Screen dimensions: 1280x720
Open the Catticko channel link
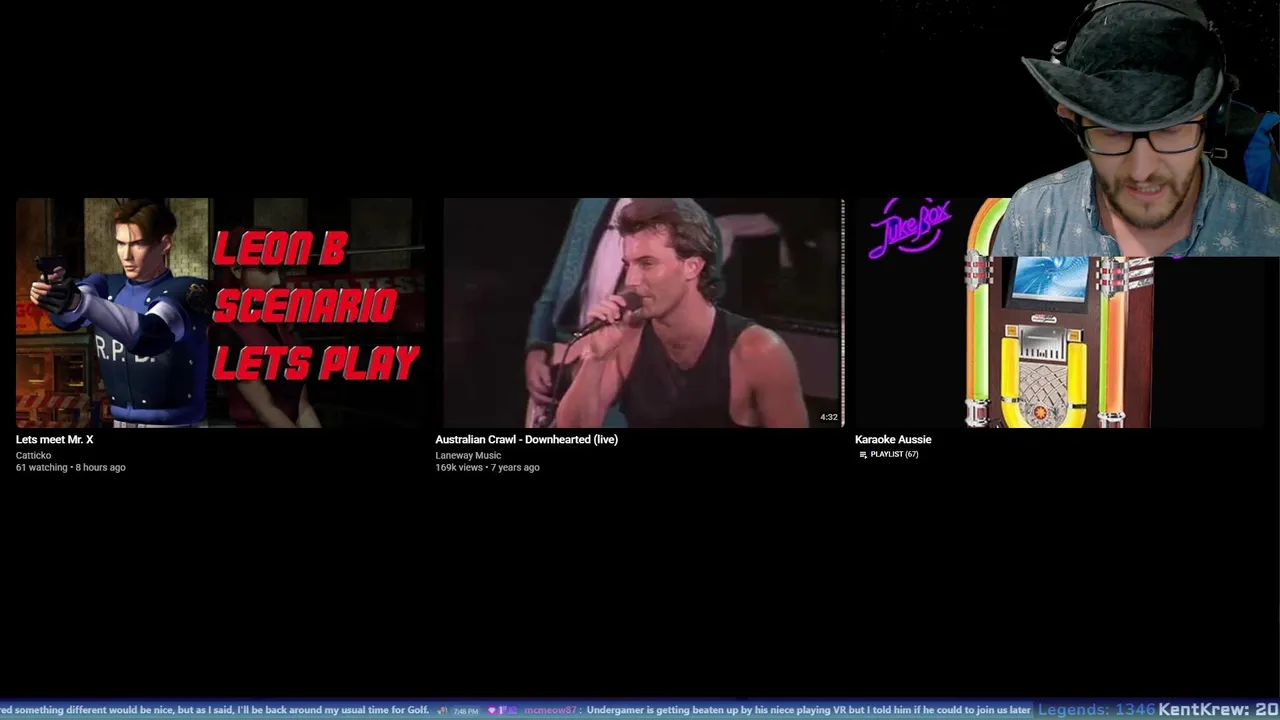click(33, 456)
